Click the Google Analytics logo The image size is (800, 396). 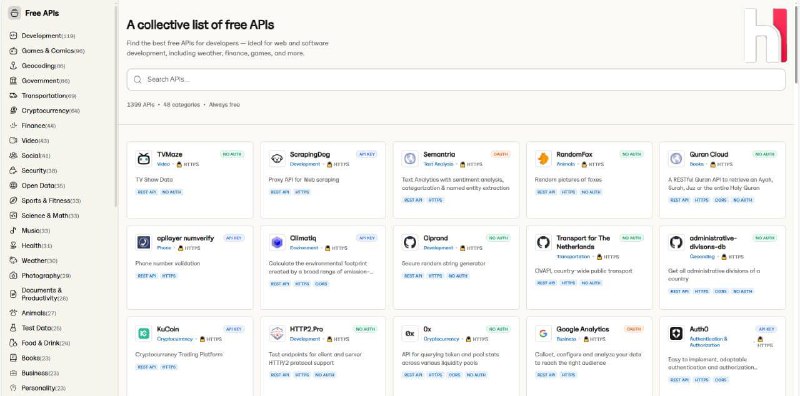pyautogui.click(x=543, y=334)
